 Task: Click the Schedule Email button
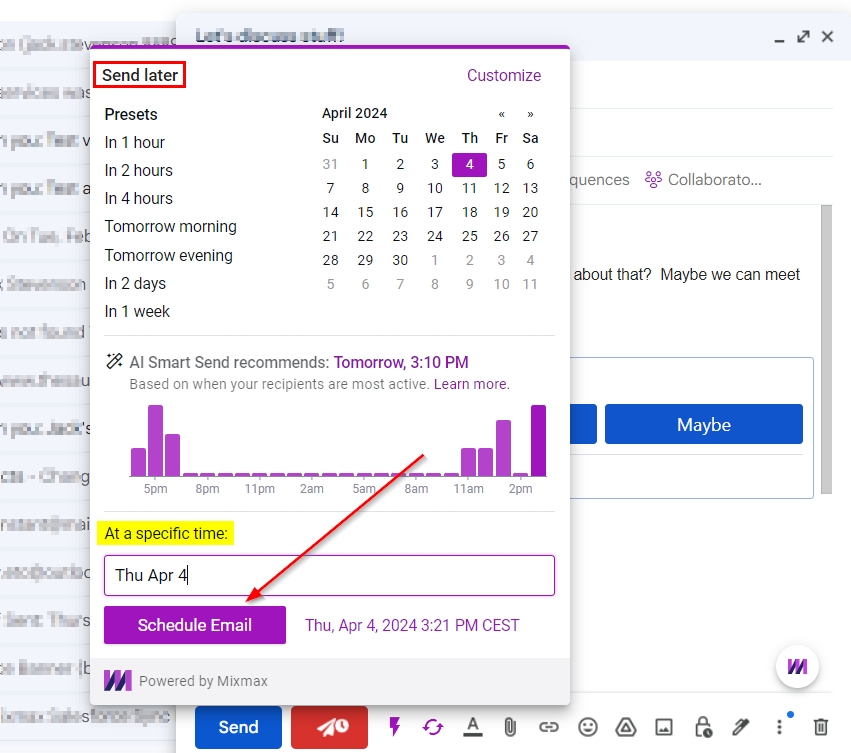tap(194, 624)
